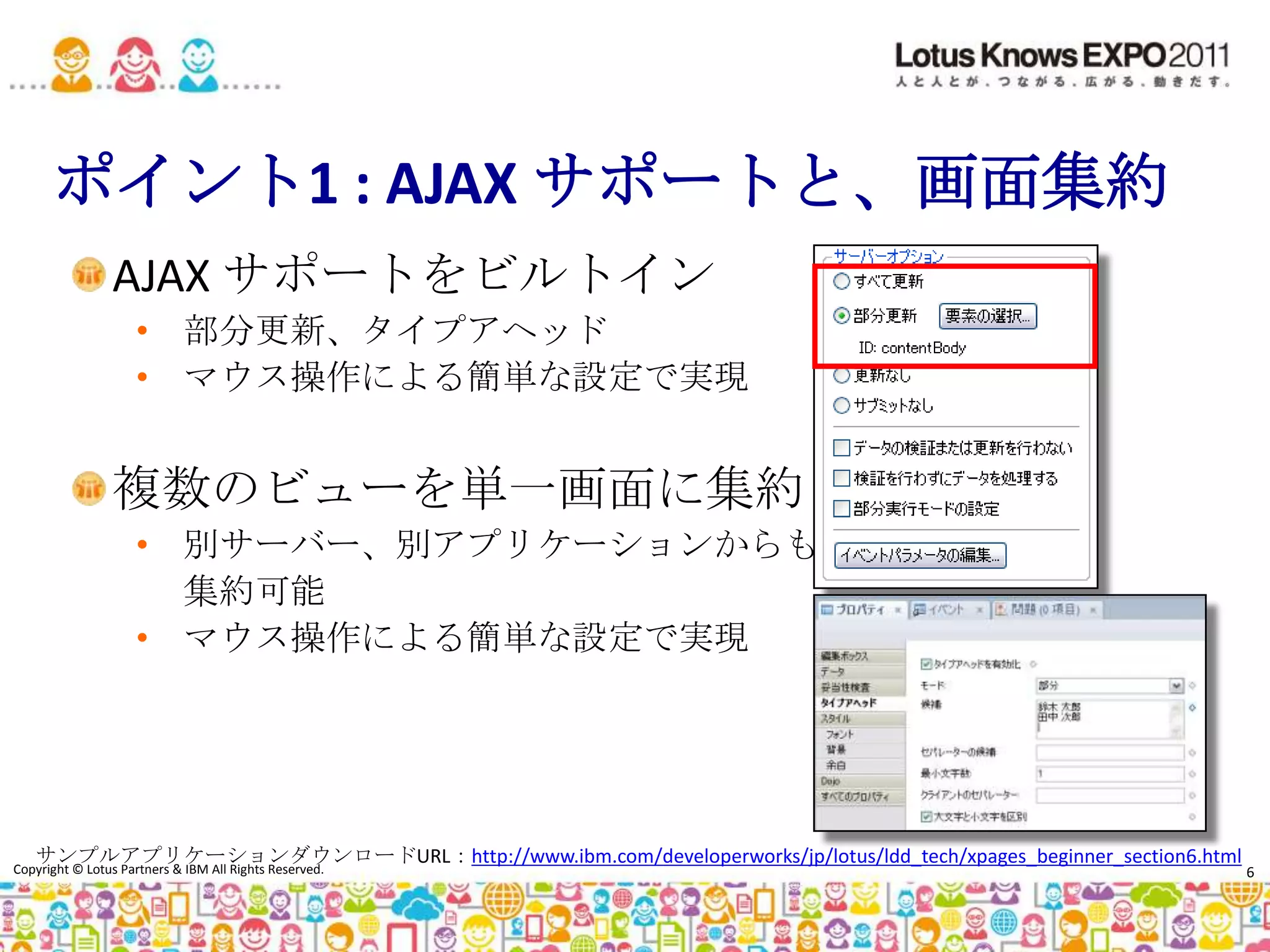Close the イベント tab with its X
This screenshot has width=1270, height=952.
[x=980, y=610]
